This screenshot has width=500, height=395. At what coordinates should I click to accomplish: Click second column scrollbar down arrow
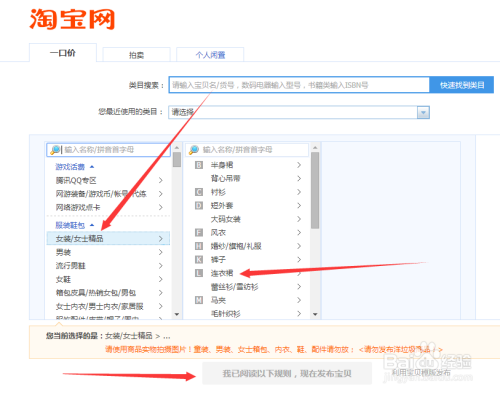pos(315,314)
